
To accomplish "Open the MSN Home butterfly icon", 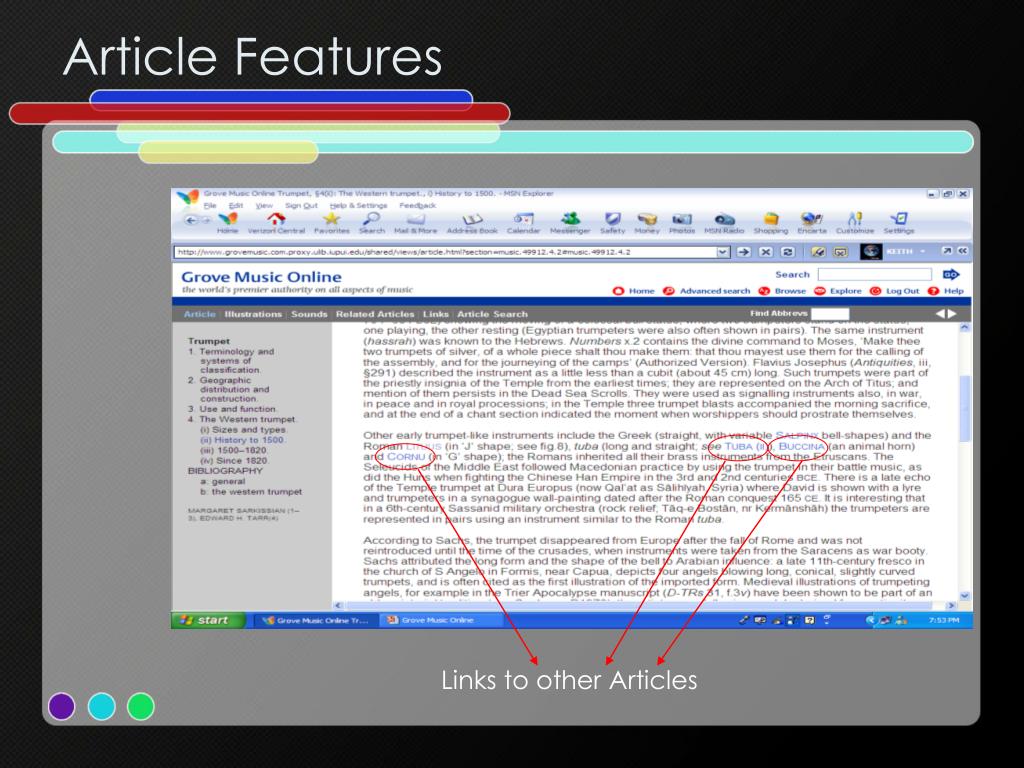I will (228, 219).
